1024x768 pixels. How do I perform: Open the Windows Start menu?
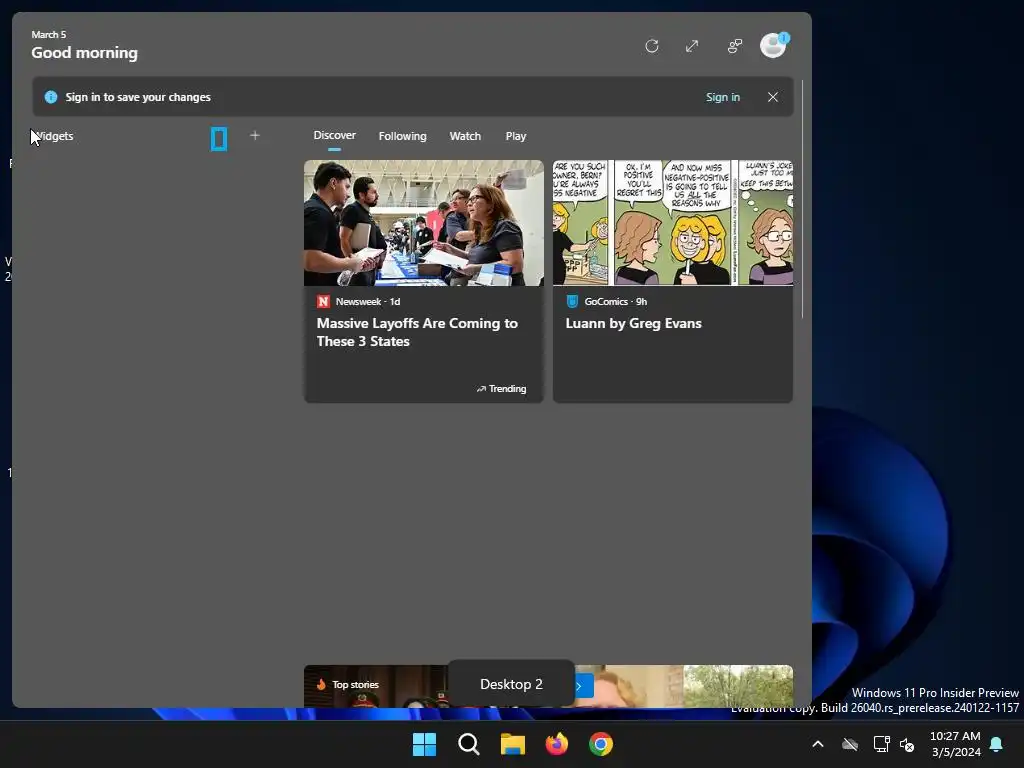tap(424, 744)
